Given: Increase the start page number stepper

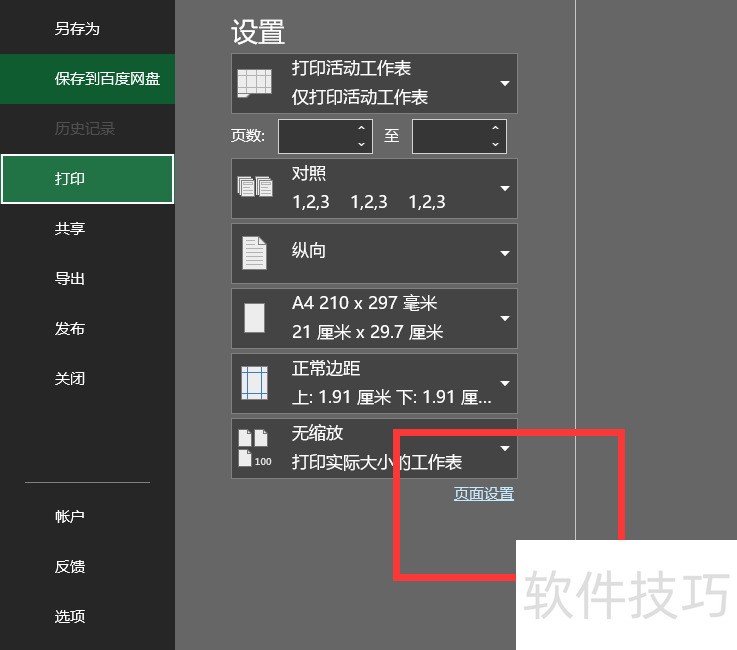Looking at the screenshot, I should pos(361,128).
